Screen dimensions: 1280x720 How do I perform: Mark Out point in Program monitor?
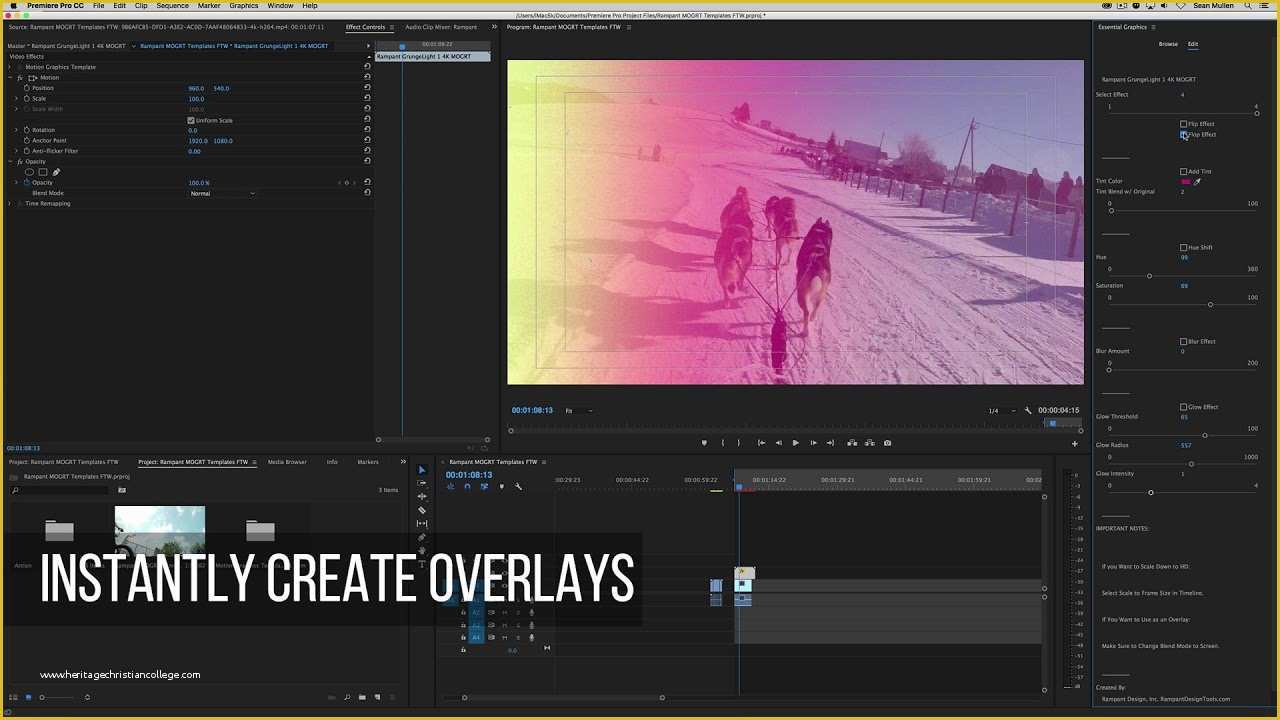[739, 443]
